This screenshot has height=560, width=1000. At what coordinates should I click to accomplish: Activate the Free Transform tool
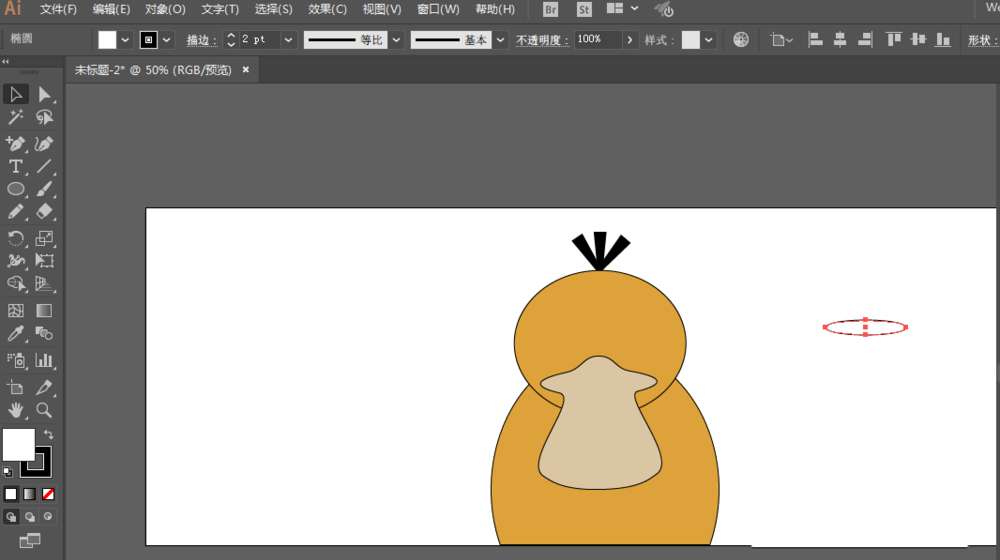pyautogui.click(x=44, y=261)
